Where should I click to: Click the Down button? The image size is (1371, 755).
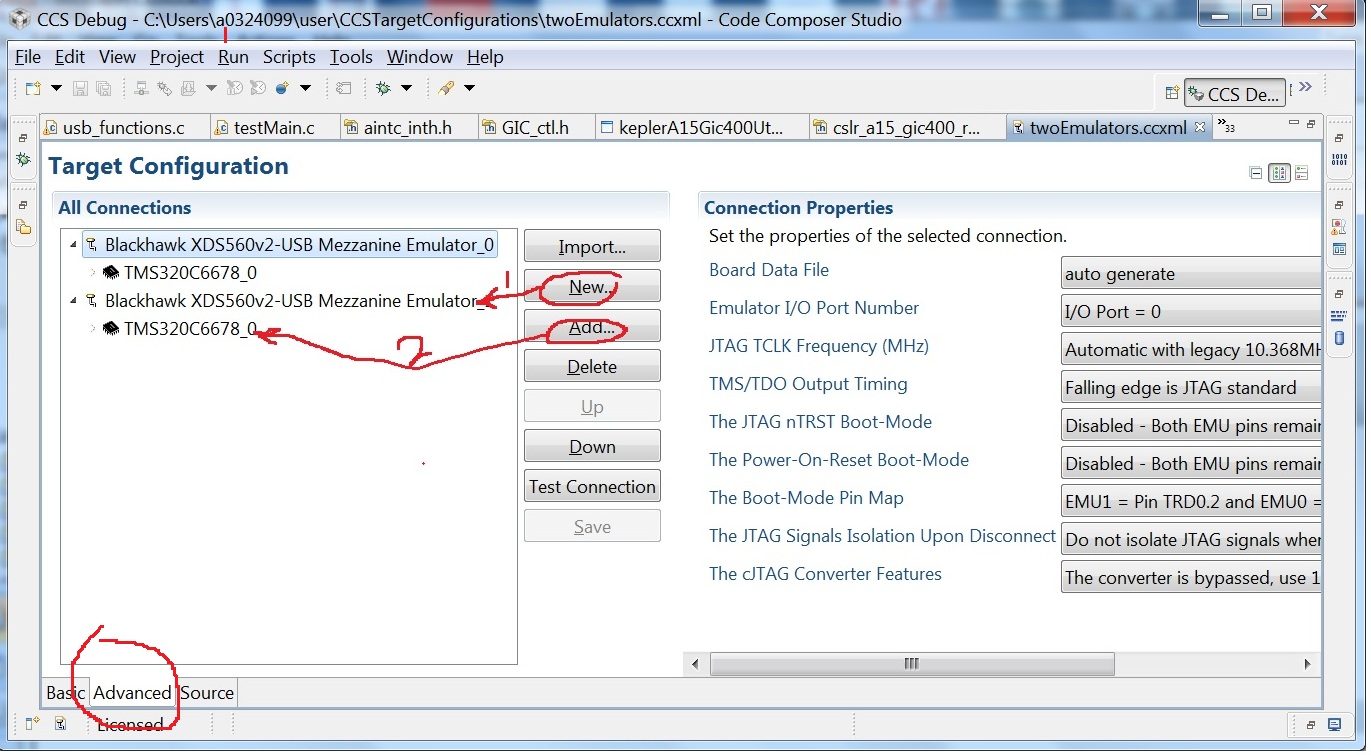(x=592, y=447)
